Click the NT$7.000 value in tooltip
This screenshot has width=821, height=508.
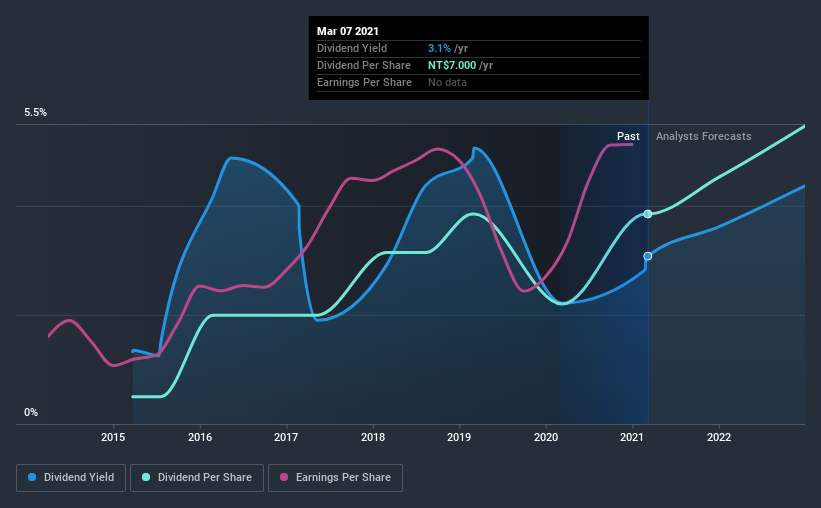point(452,65)
